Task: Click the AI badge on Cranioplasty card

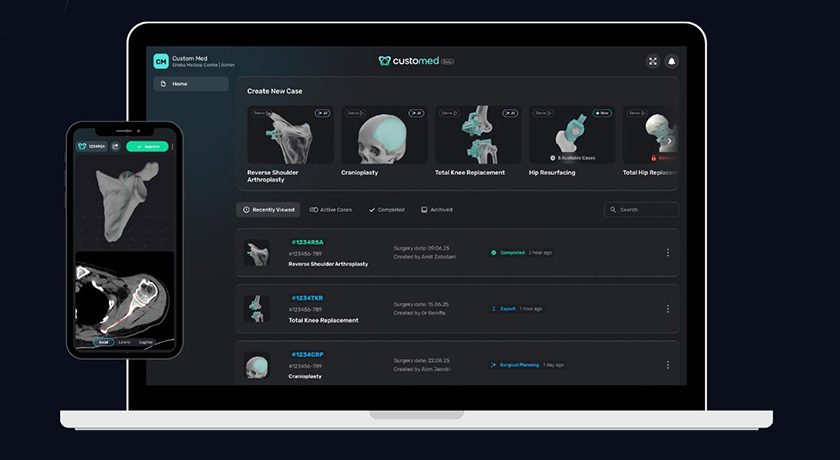Action: tap(416, 113)
